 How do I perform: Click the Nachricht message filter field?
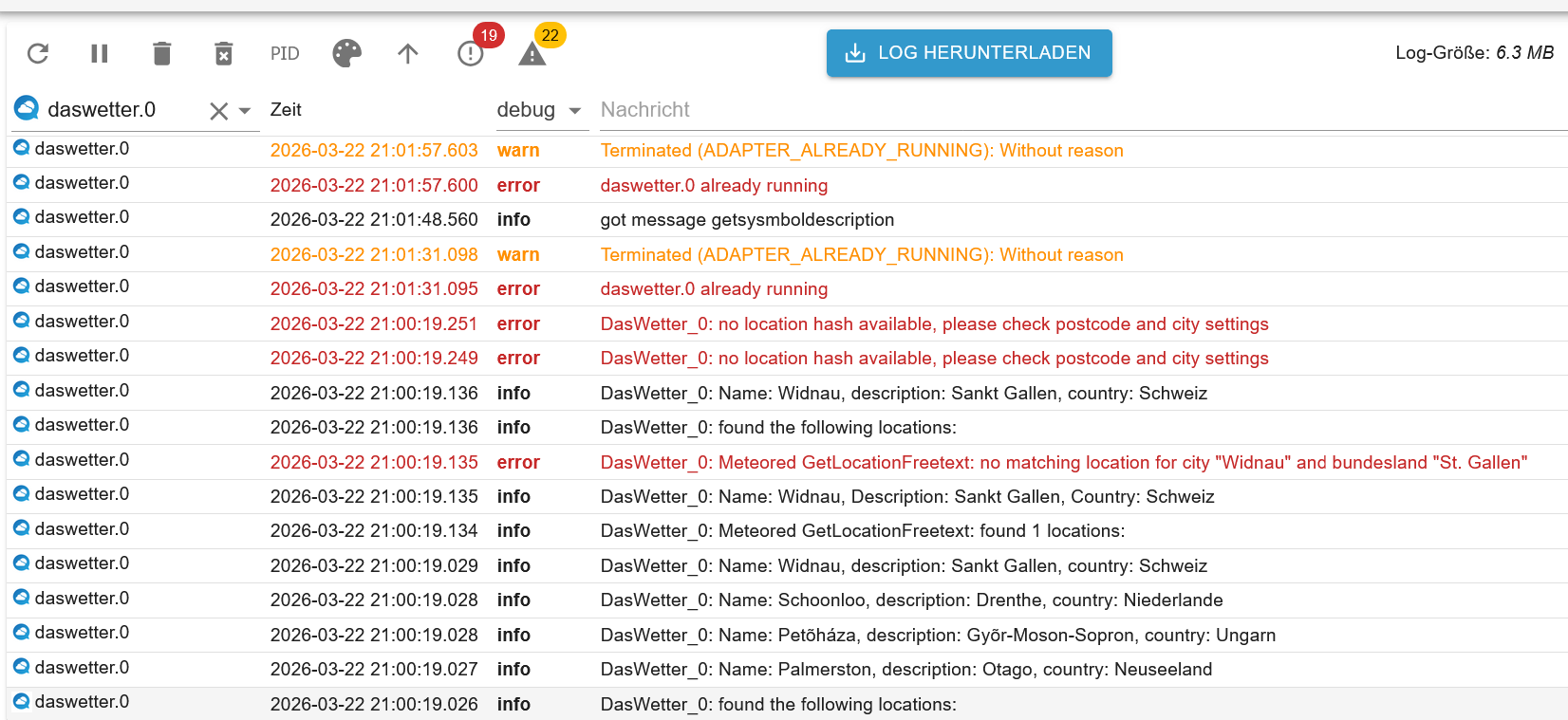pyautogui.click(x=1082, y=110)
